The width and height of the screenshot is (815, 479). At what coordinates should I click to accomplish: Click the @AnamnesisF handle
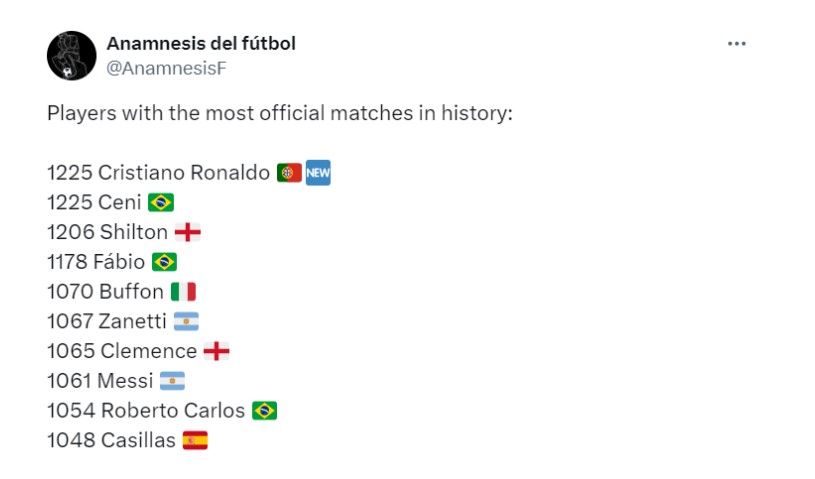pos(160,68)
